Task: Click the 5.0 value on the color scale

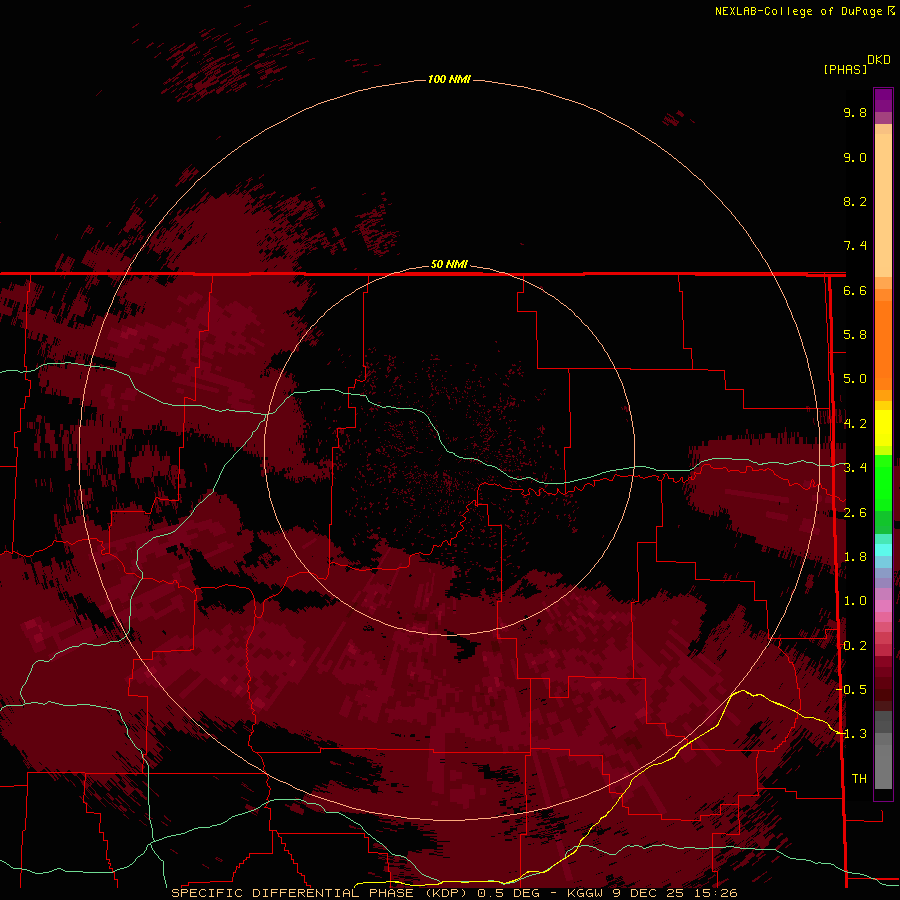Action: point(855,379)
